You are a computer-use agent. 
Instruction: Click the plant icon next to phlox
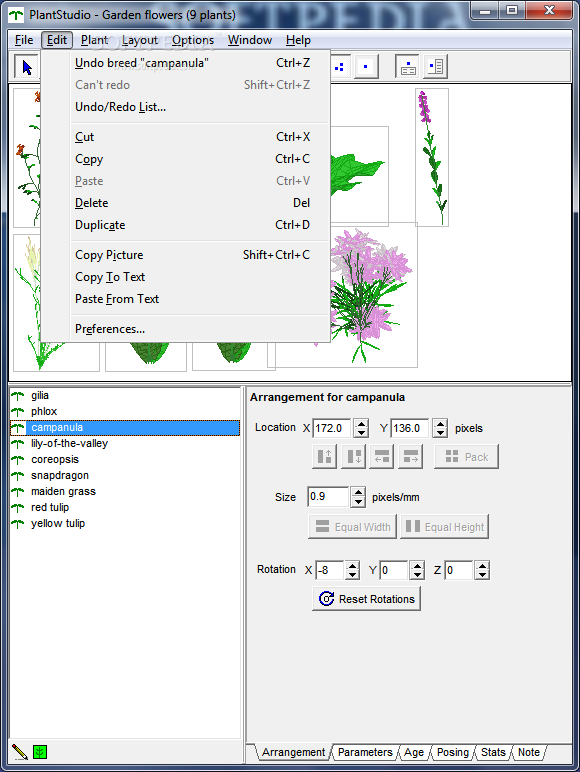(18, 412)
